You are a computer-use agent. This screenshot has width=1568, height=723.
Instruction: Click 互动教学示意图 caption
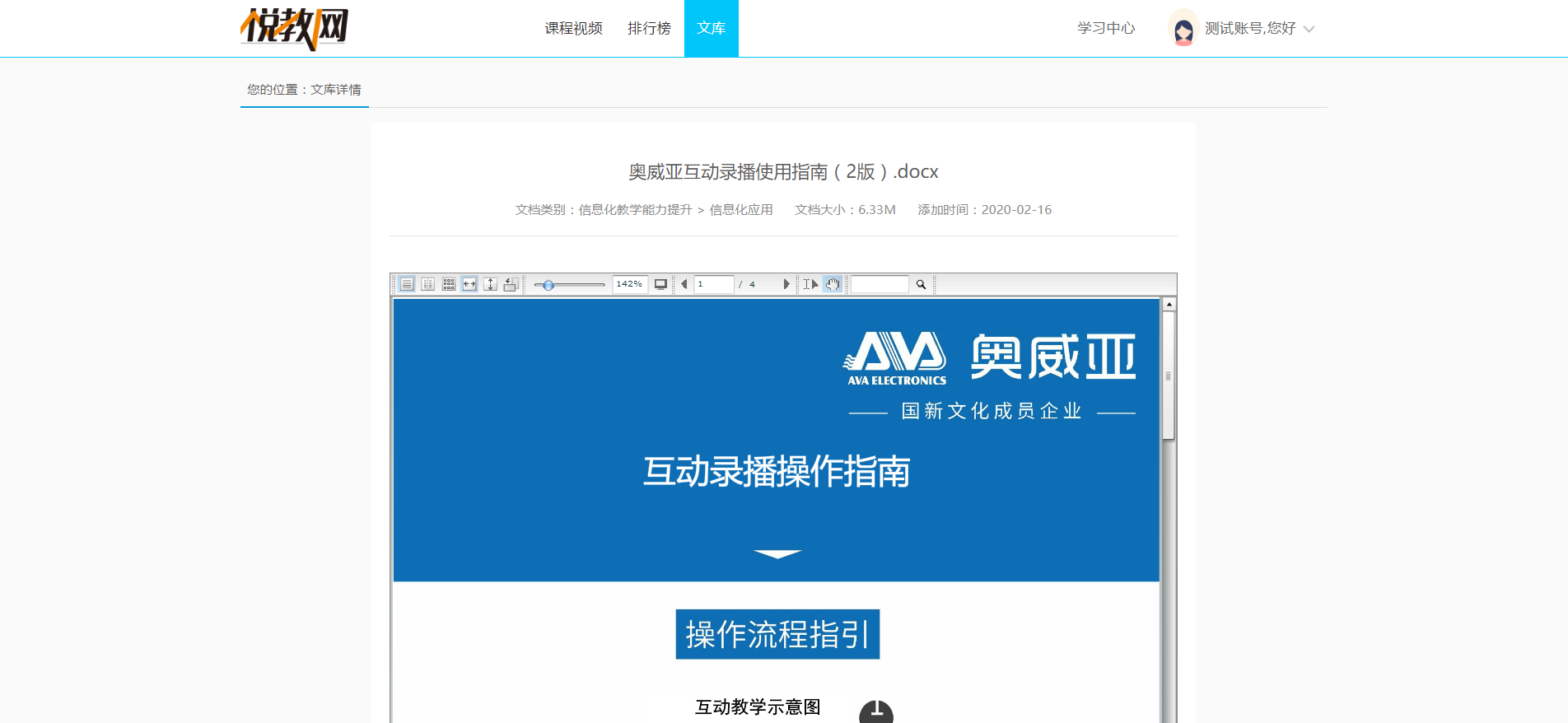point(758,707)
